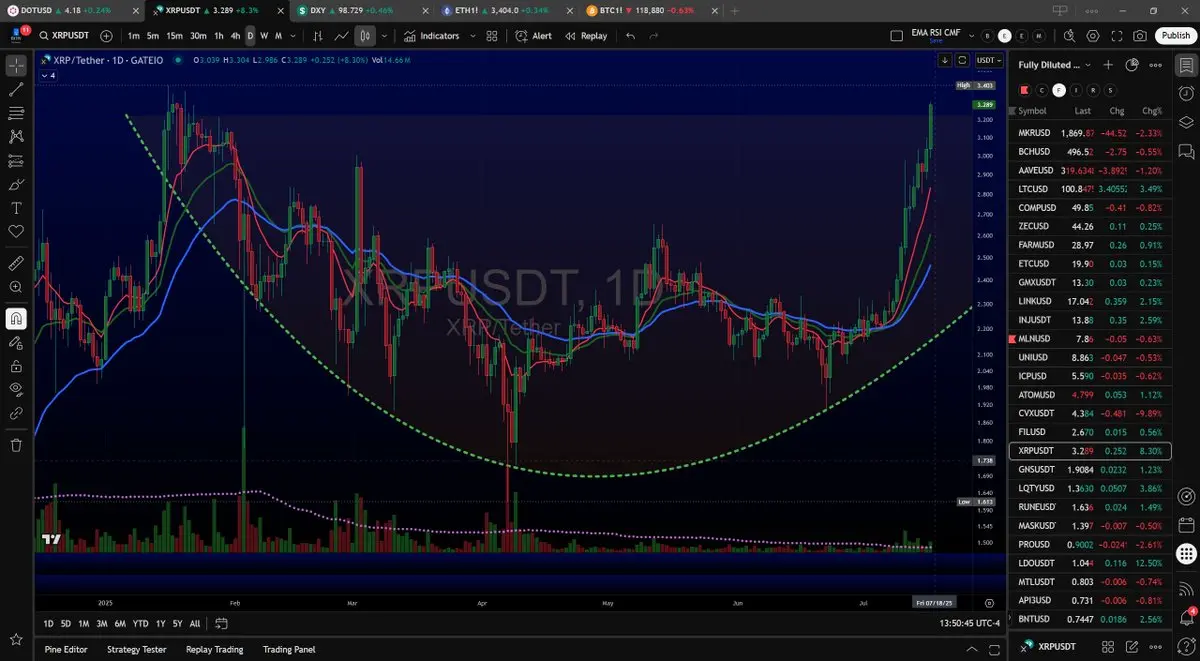Select the ruler measure tool
The width and height of the screenshot is (1200, 661).
click(16, 263)
